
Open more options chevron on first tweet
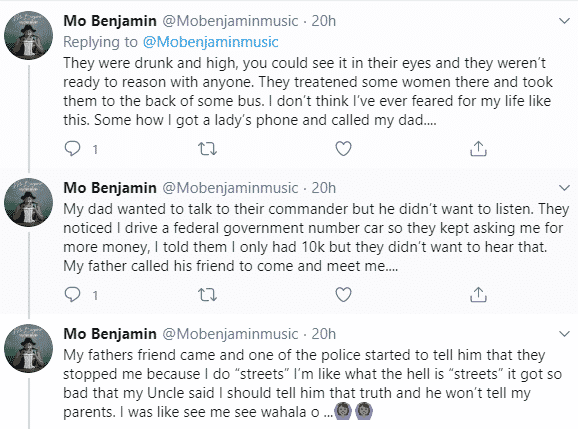pos(564,21)
